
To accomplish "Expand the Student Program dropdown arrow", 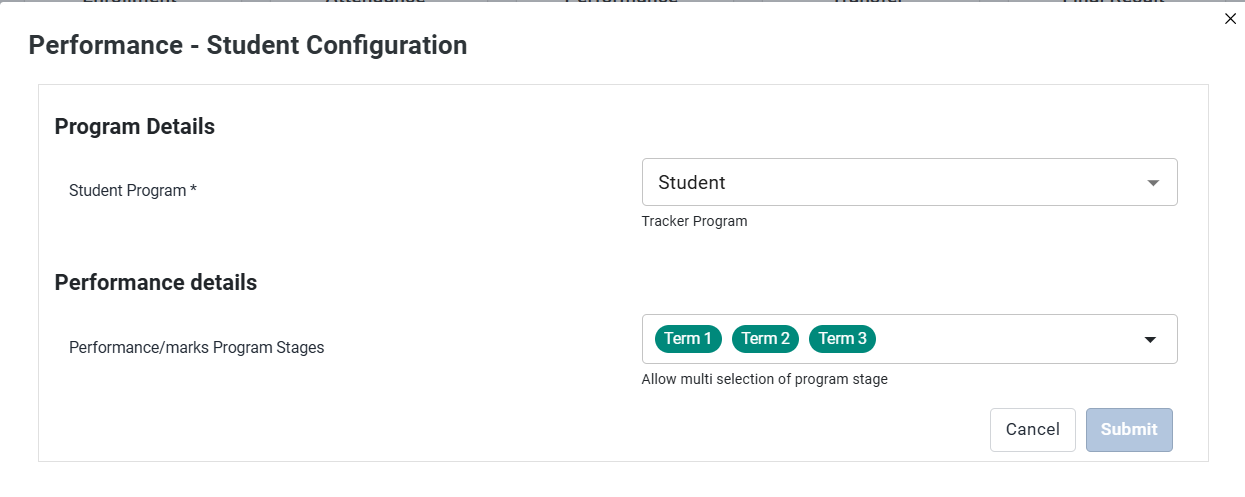I will 1153,183.
